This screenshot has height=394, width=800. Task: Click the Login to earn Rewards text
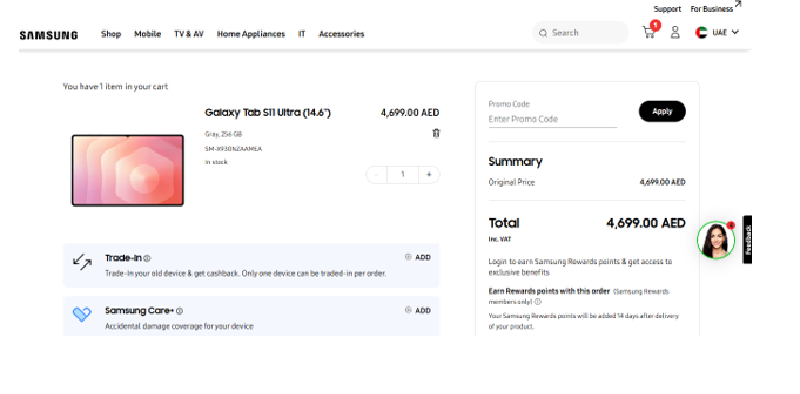pos(580,267)
